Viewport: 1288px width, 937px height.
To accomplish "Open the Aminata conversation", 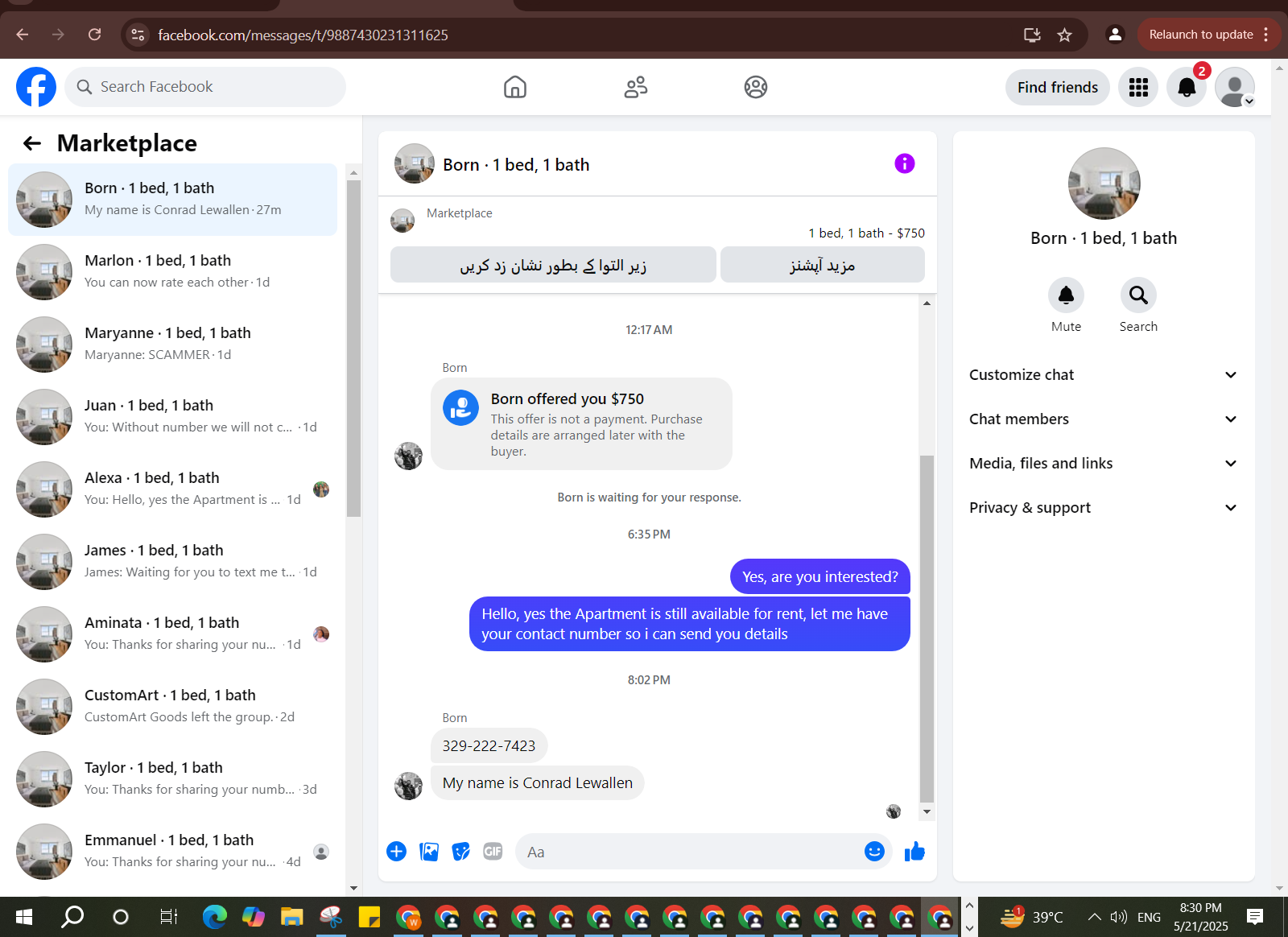I will 173,634.
